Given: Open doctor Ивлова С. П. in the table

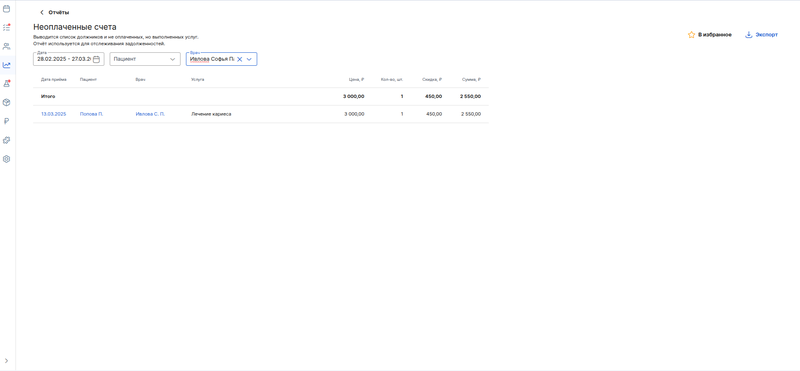Looking at the screenshot, I should click(150, 114).
